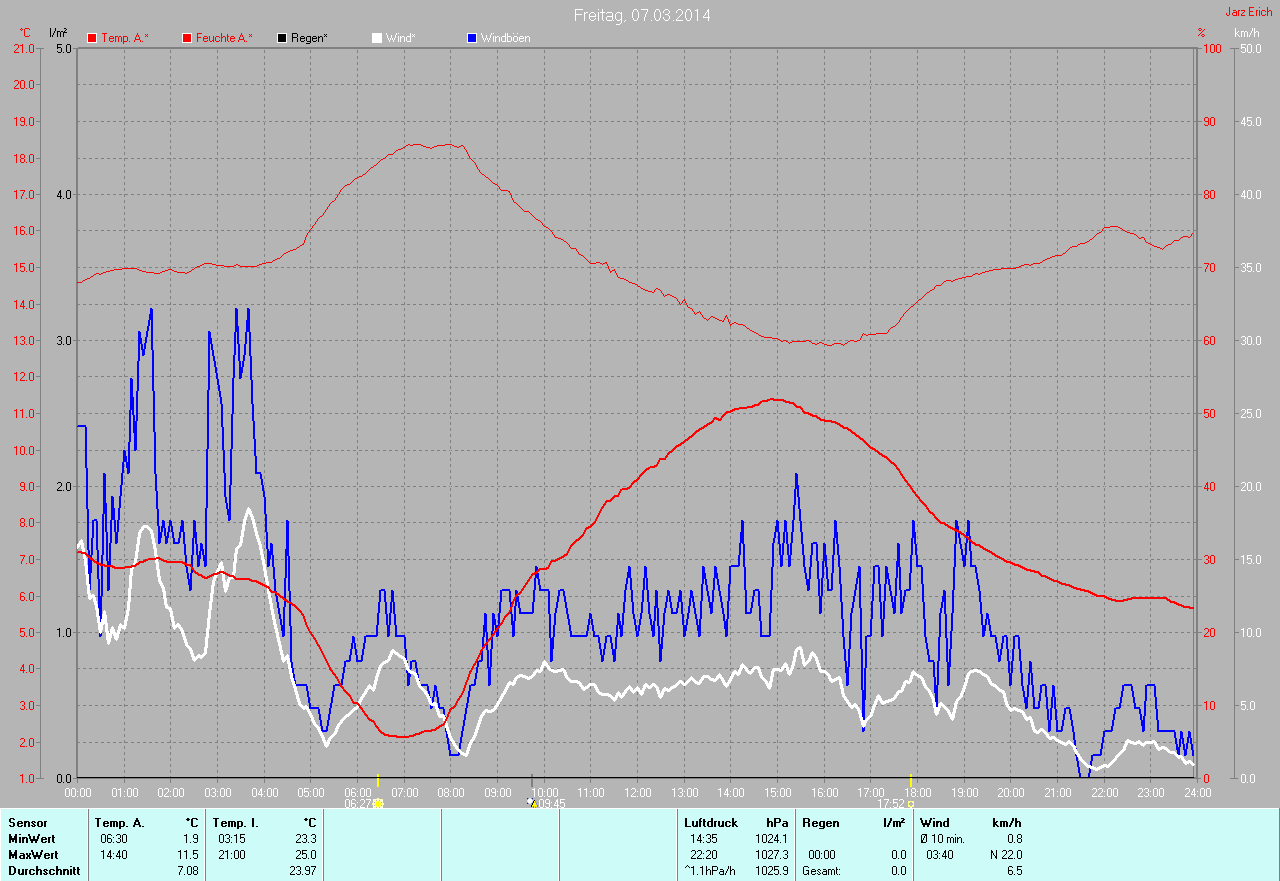Click the "Luftdruck" column header
The width and height of the screenshot is (1280, 881).
tap(711, 823)
